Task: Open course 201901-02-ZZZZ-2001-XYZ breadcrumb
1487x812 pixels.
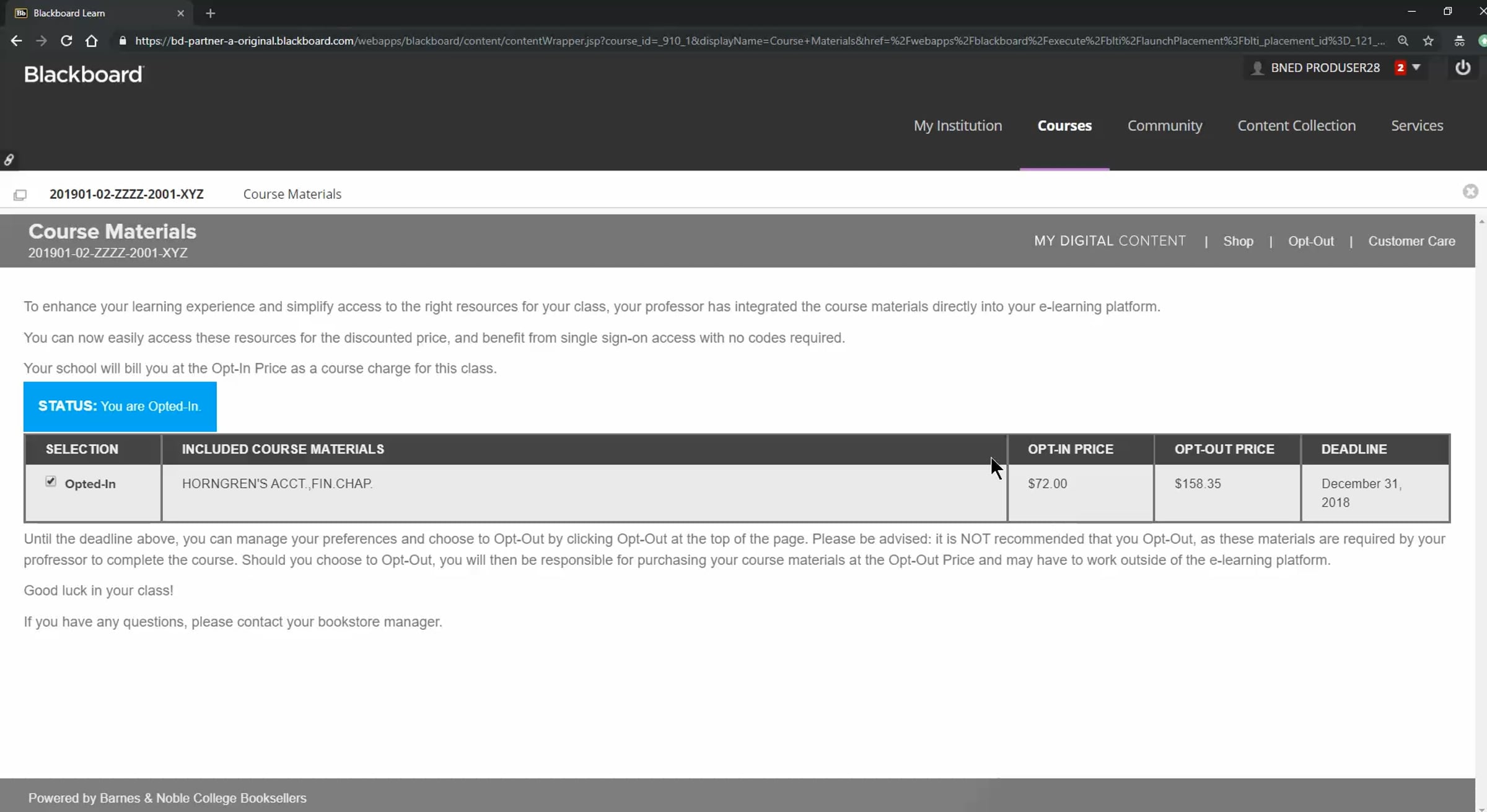Action: 126,194
